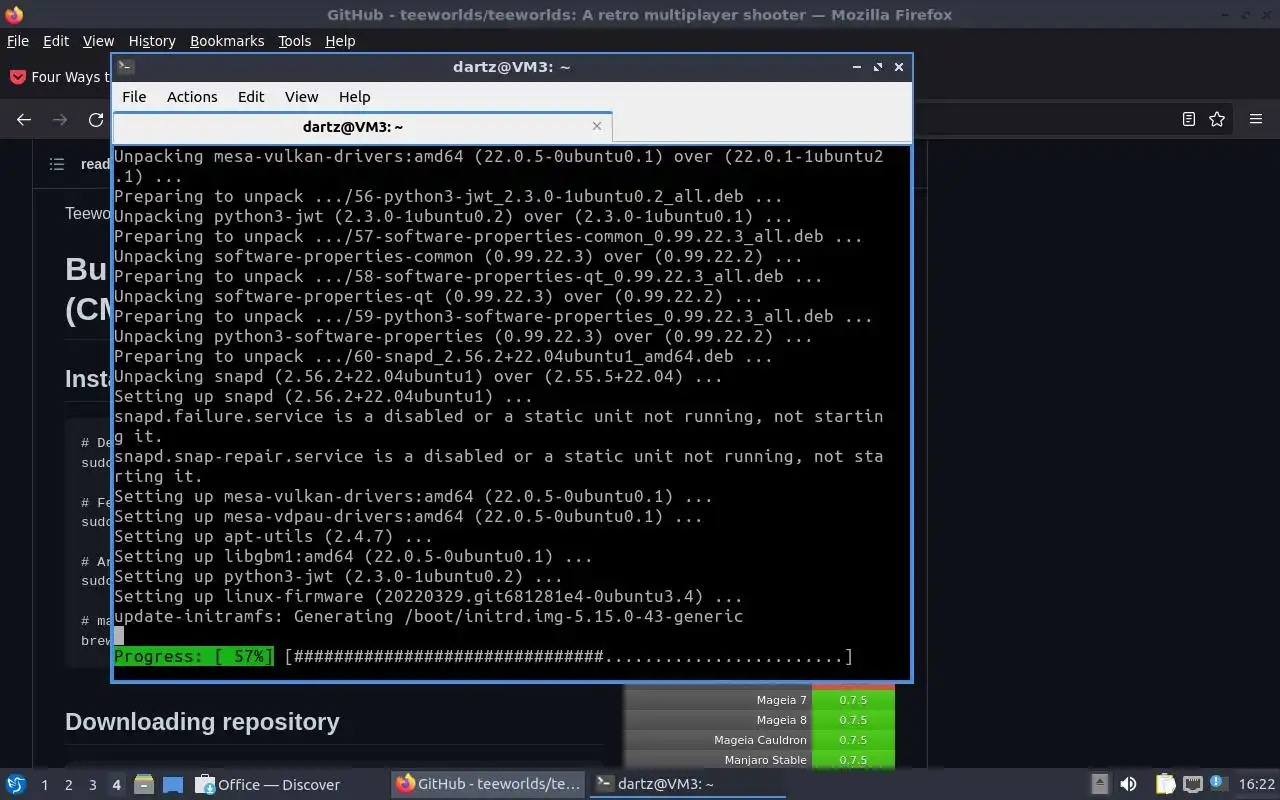
Task: Open the Lubuntu start menu
Action: point(15,784)
